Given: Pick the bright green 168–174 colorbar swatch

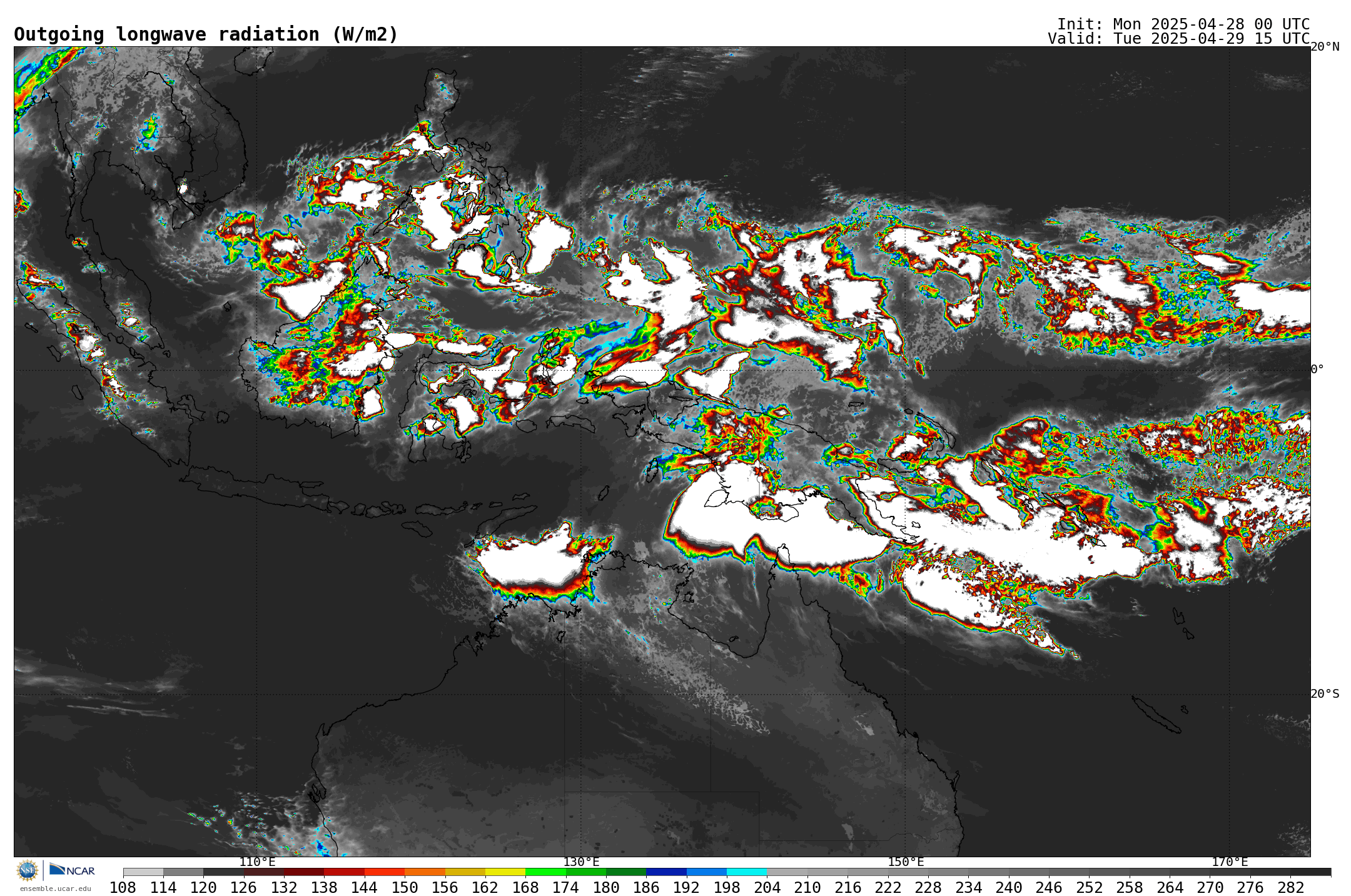Looking at the screenshot, I should [x=545, y=872].
